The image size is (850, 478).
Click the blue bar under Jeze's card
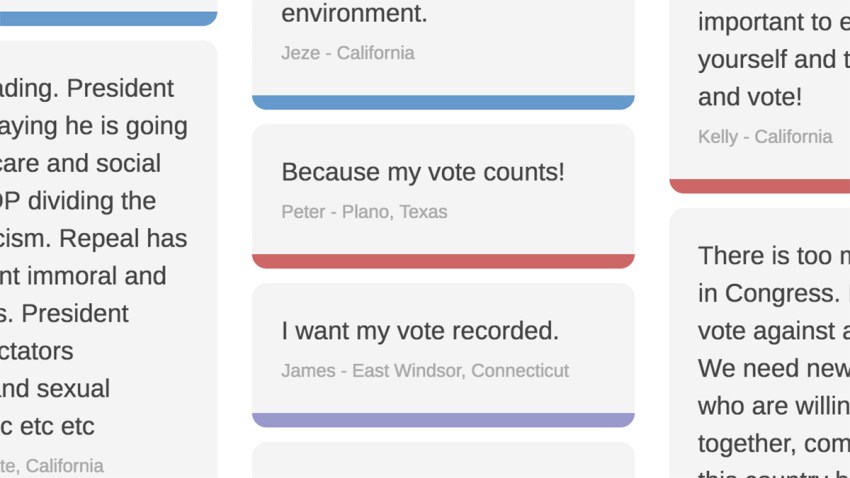pyautogui.click(x=443, y=102)
